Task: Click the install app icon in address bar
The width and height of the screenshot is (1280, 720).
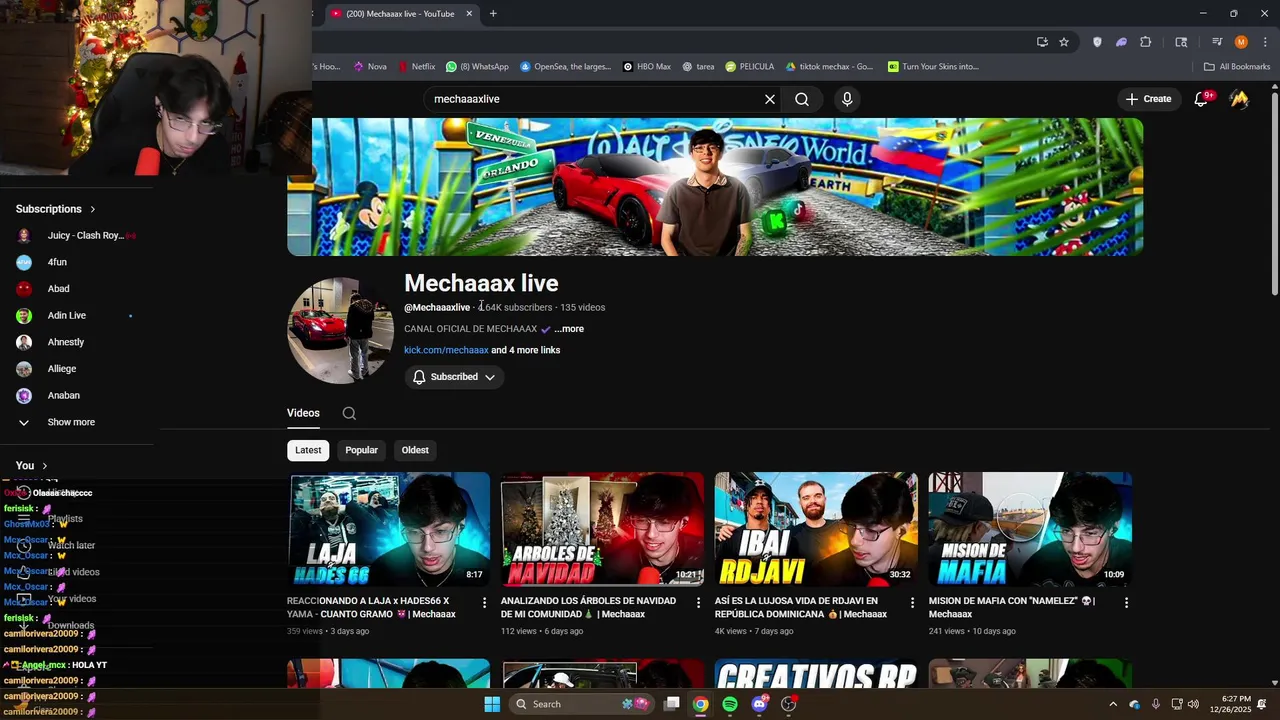Action: tap(1042, 42)
